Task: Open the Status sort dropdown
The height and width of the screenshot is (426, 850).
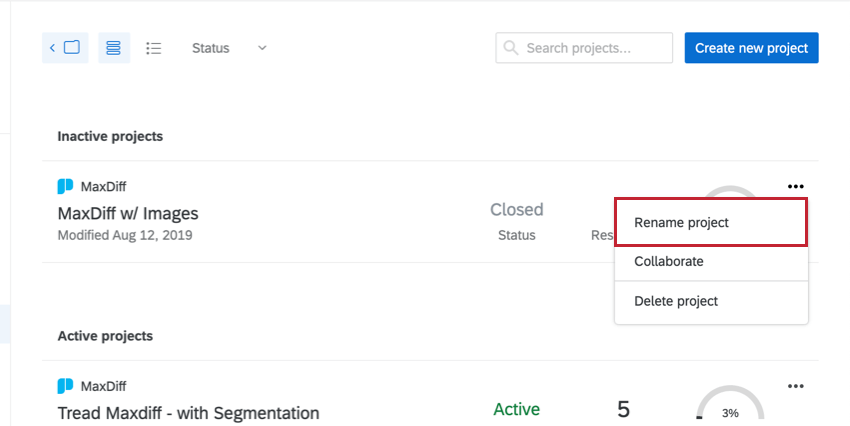Action: [229, 48]
